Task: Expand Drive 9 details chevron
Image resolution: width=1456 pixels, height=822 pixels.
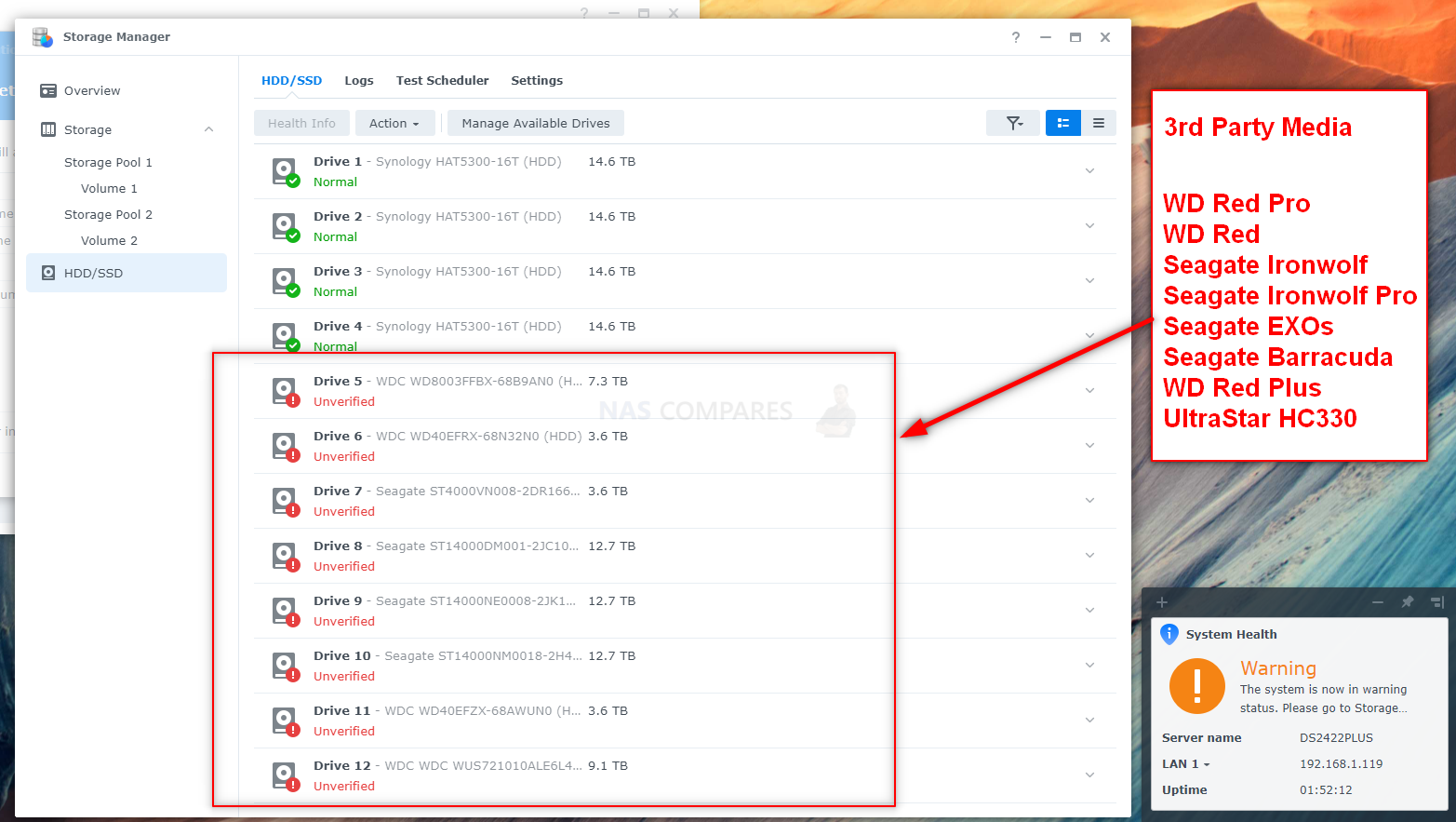Action: click(x=1089, y=611)
